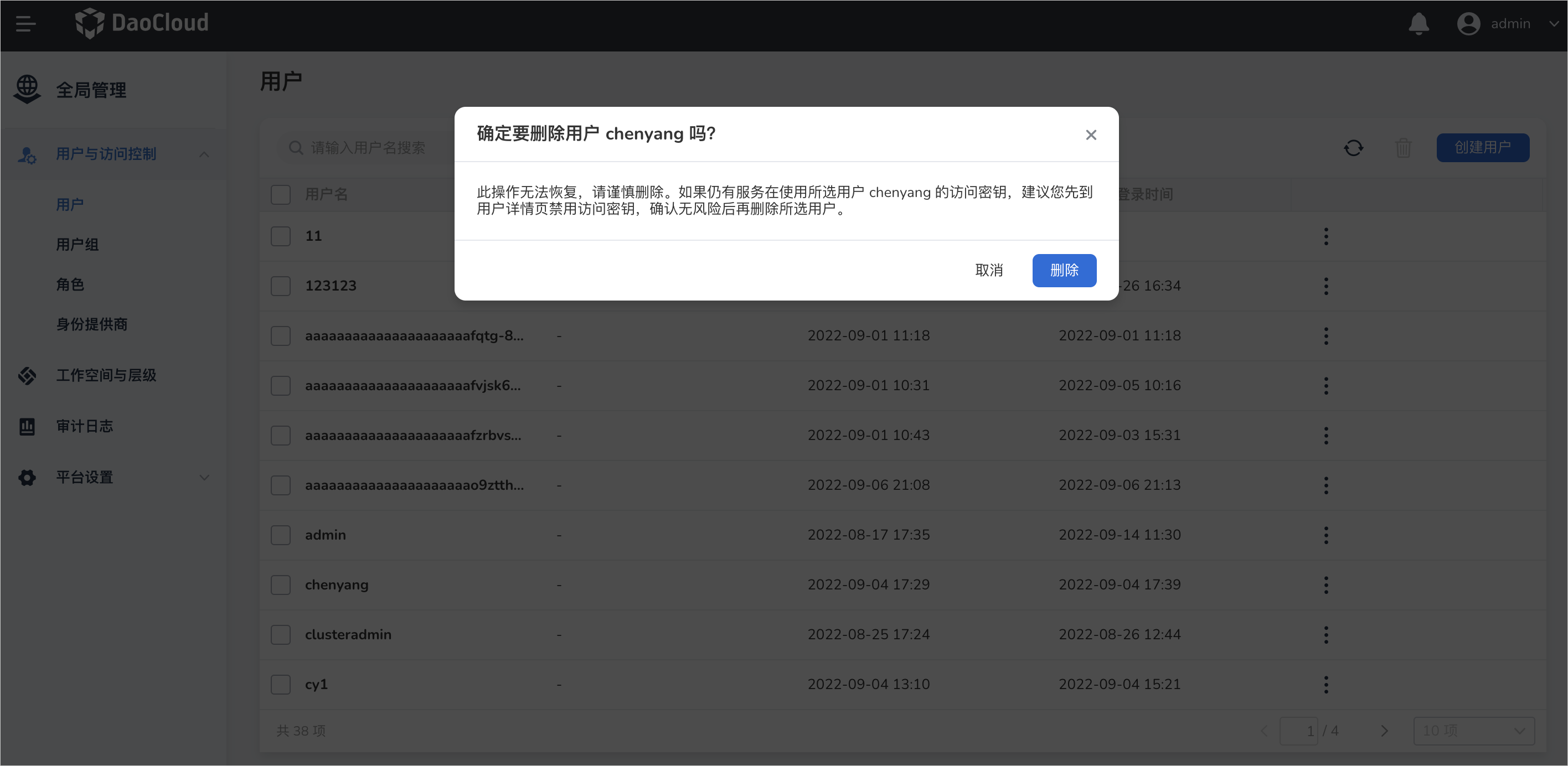Toggle the select-all checkbox in header

tap(281, 195)
